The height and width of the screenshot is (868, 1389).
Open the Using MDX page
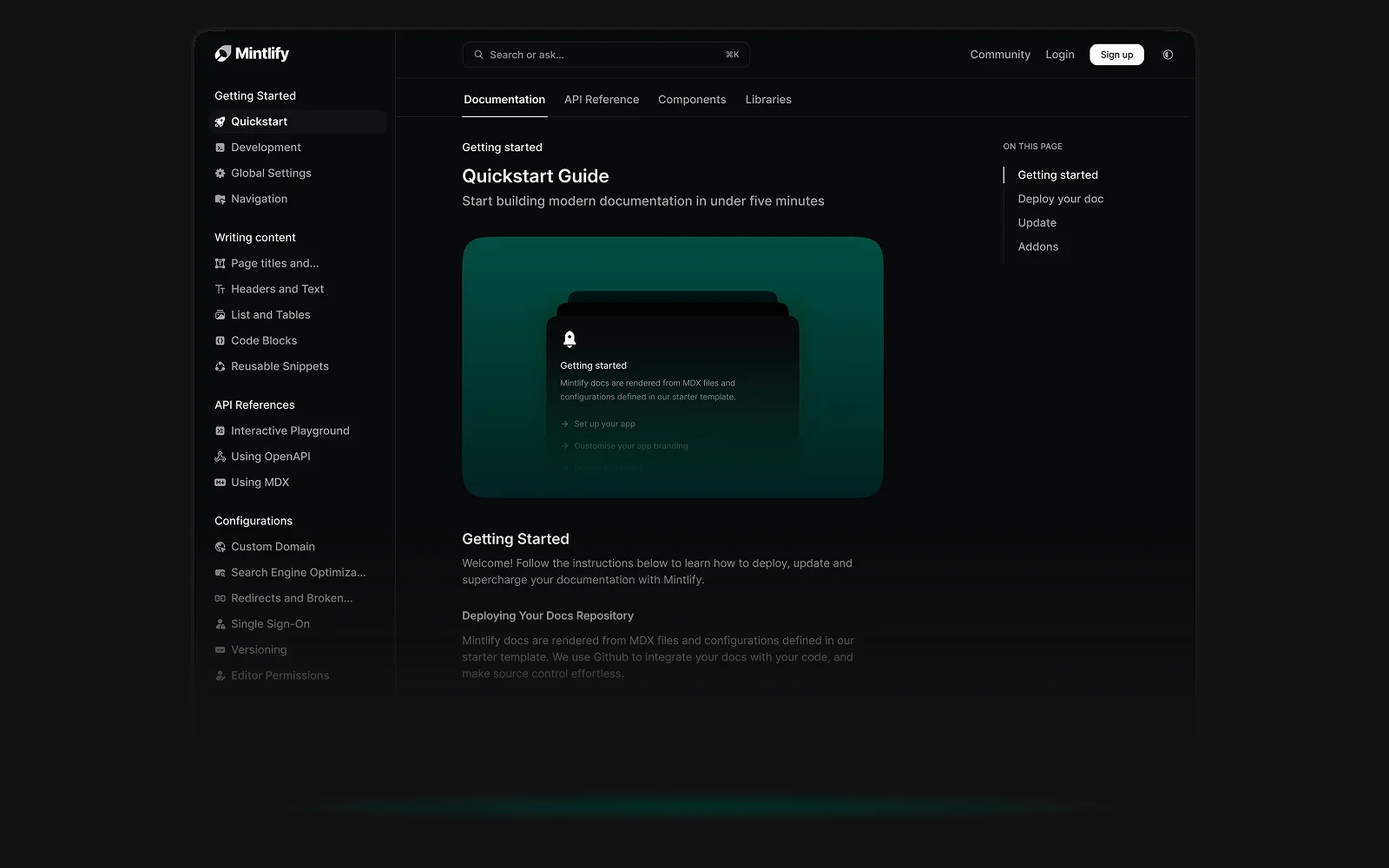tap(260, 483)
